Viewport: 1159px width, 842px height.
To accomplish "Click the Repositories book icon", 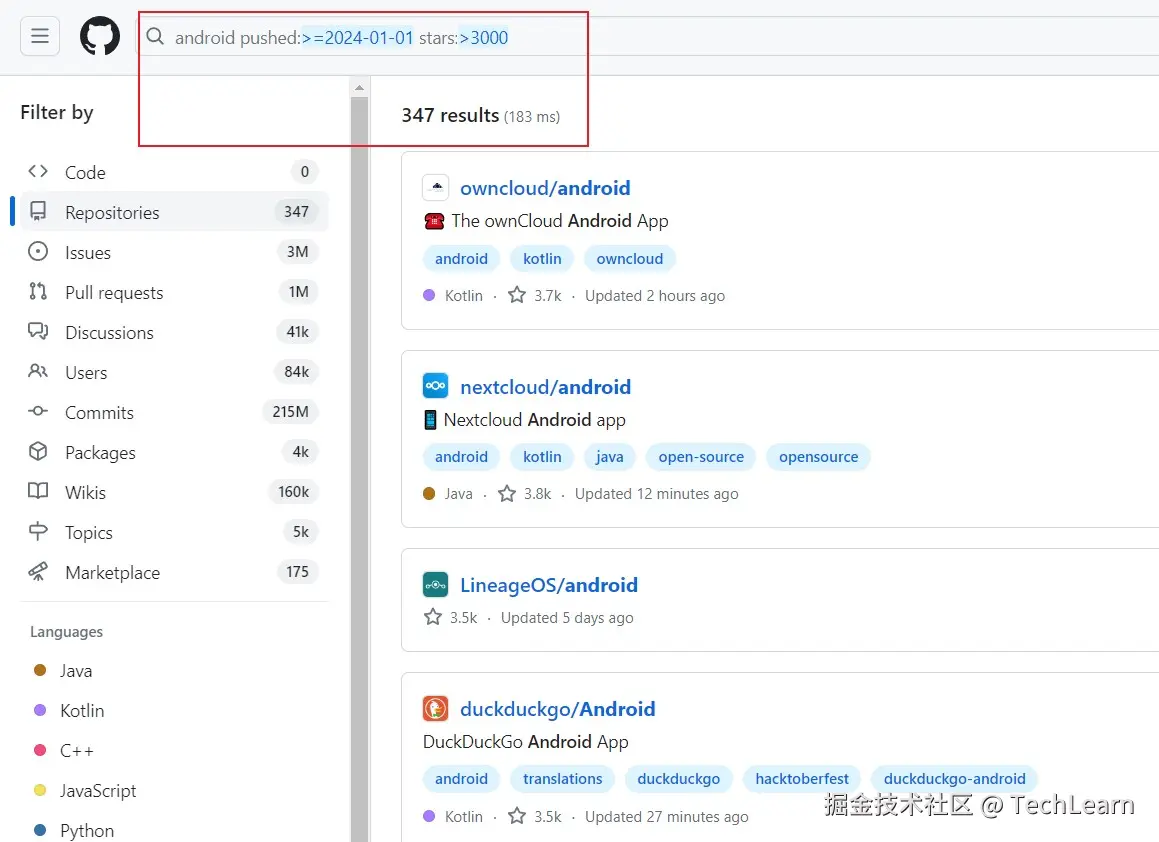I will tap(38, 211).
